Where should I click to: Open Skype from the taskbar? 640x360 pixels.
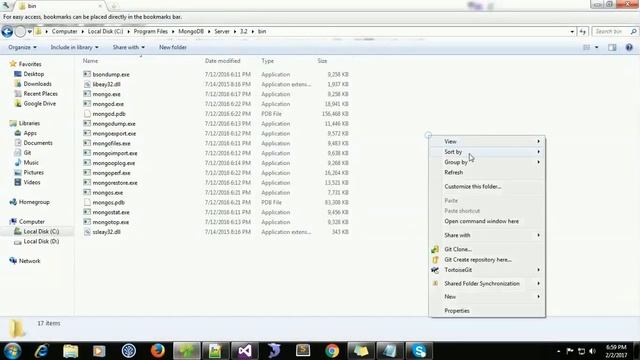(x=419, y=351)
